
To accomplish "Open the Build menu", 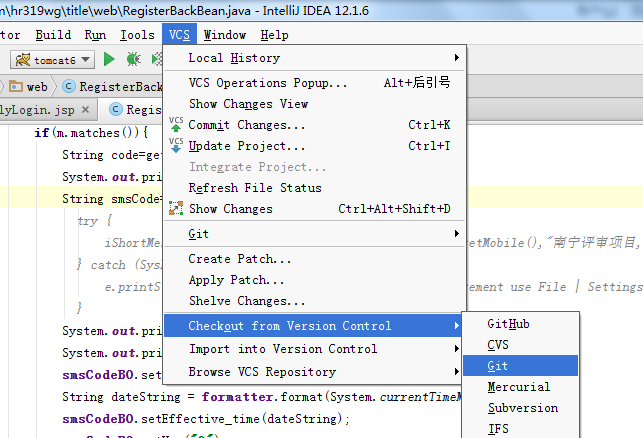I will click(53, 35).
